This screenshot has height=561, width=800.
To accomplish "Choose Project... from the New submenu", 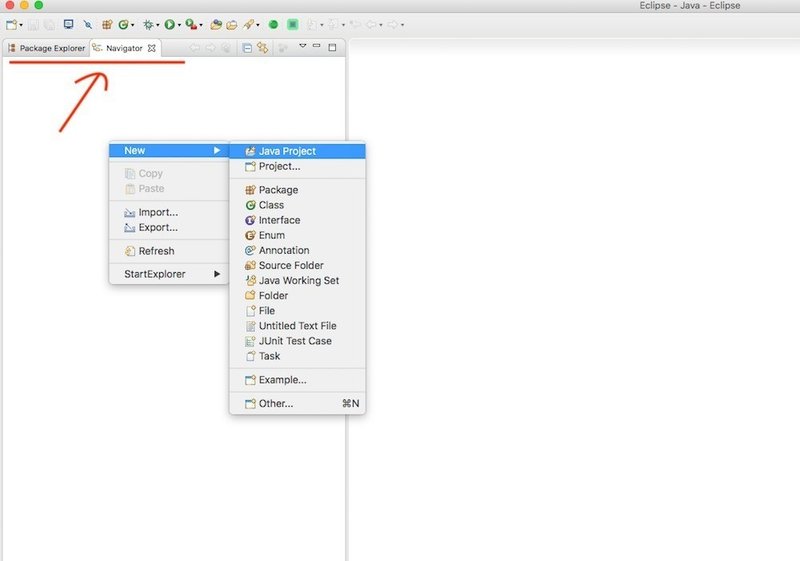I will 297,166.
